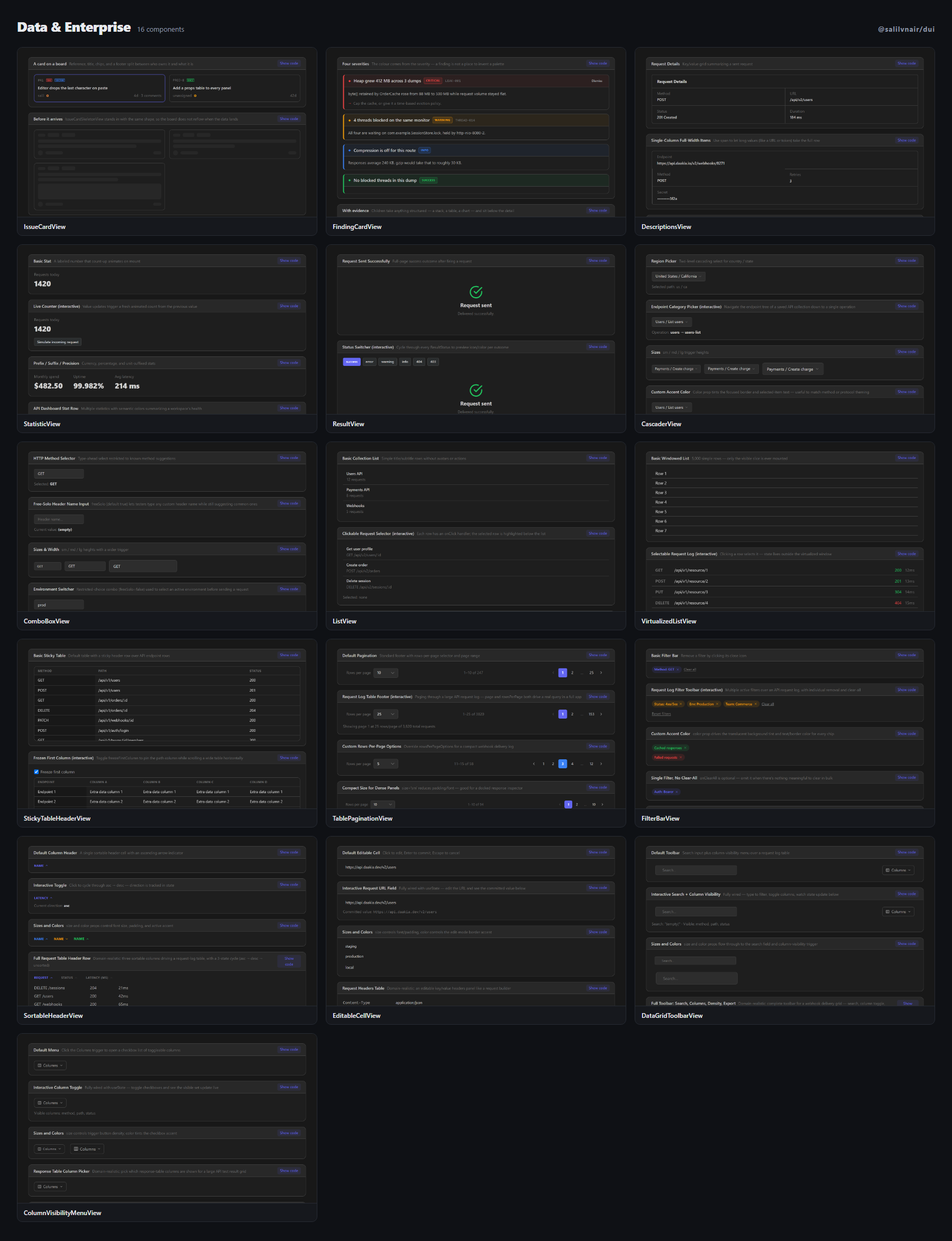Sort by NAME in Default Column Header
This screenshot has height=1241, width=952.
tap(41, 866)
